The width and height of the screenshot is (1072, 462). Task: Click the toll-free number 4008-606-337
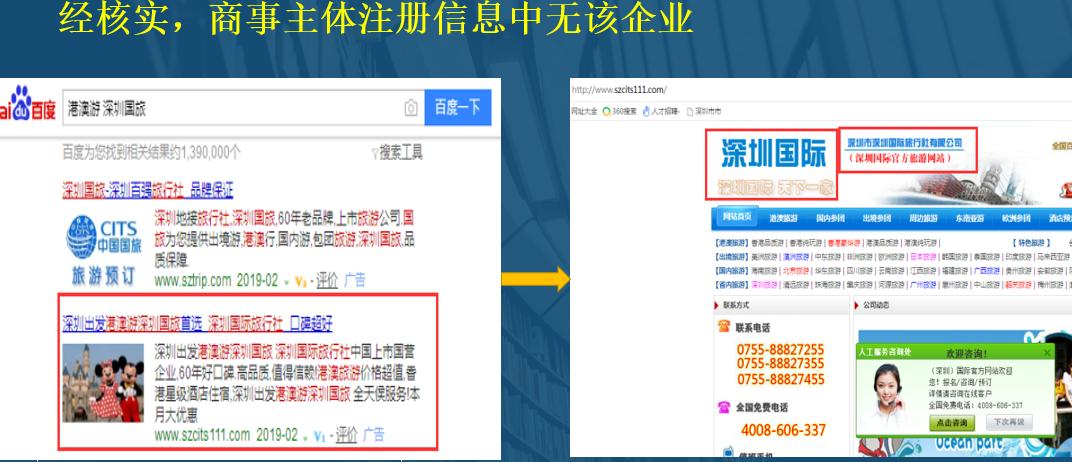coord(783,431)
